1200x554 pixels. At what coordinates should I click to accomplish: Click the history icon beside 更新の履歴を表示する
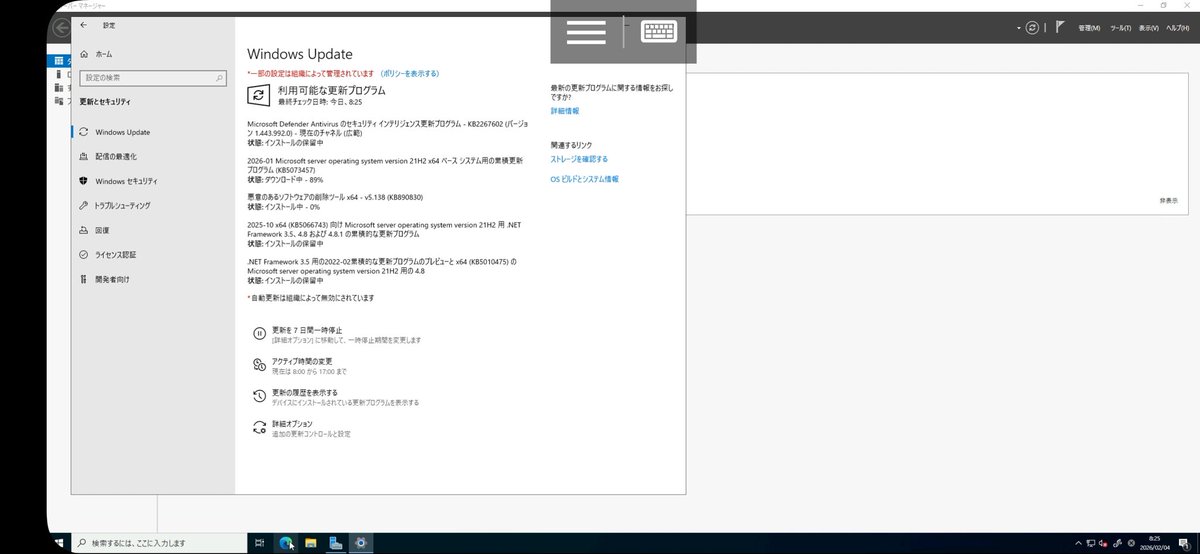(x=259, y=396)
